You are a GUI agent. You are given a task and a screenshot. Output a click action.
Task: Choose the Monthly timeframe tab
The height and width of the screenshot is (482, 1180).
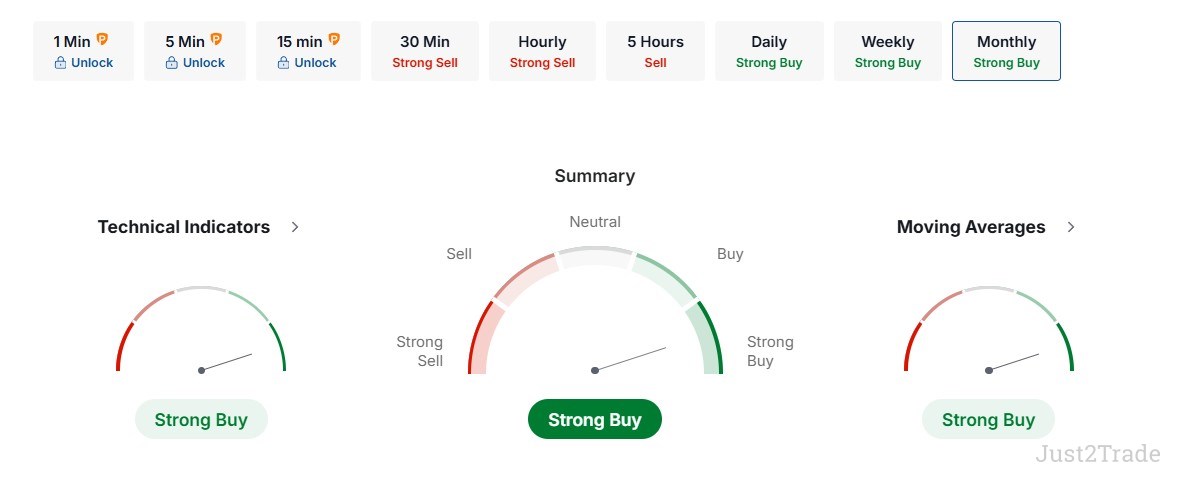click(1006, 51)
